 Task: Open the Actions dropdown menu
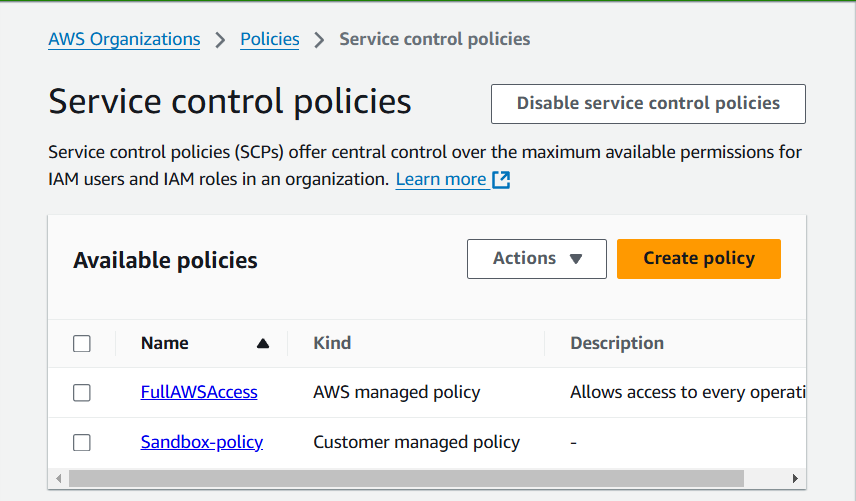click(x=537, y=259)
